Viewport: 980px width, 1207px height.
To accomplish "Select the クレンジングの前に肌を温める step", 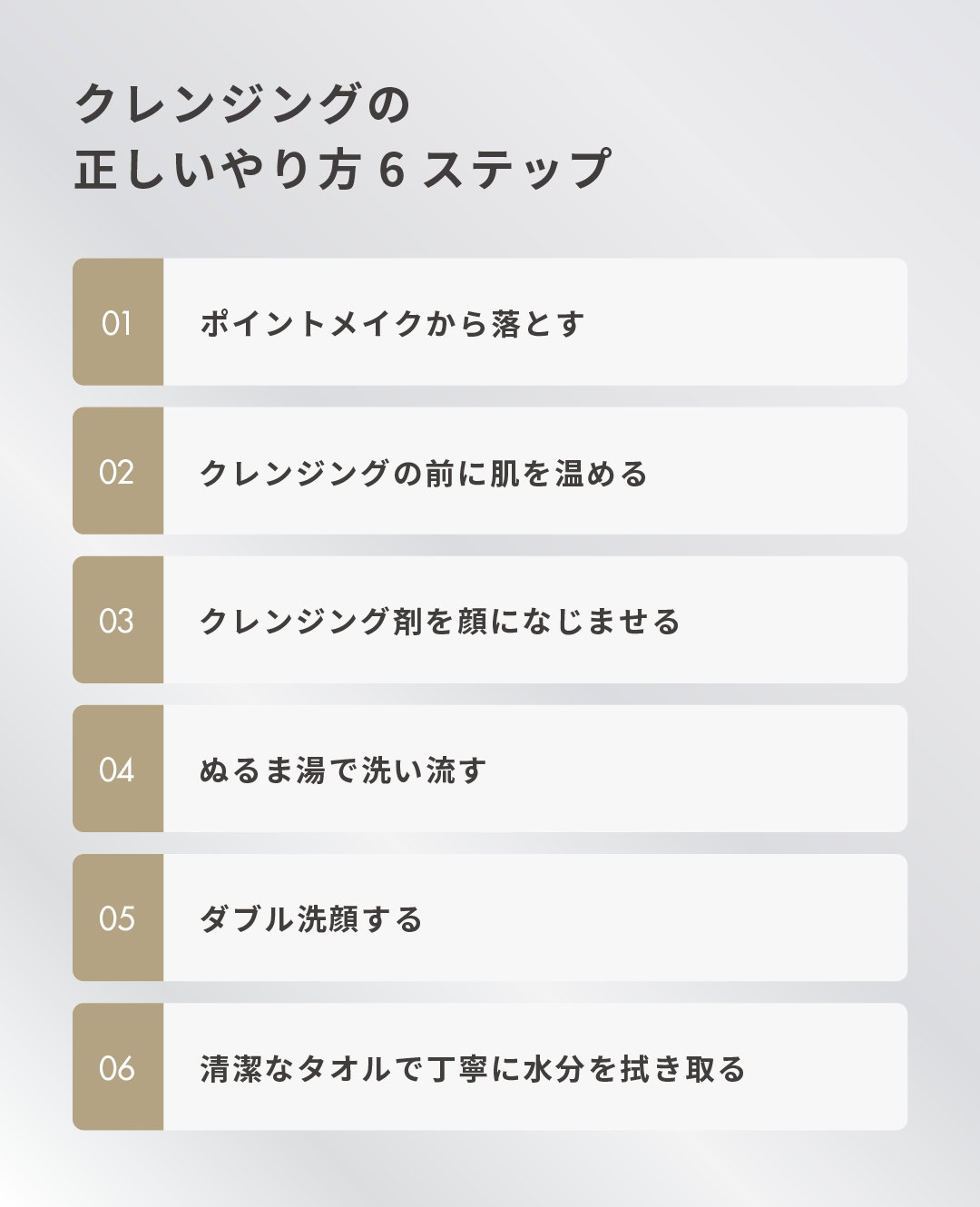I will pyautogui.click(x=424, y=472).
